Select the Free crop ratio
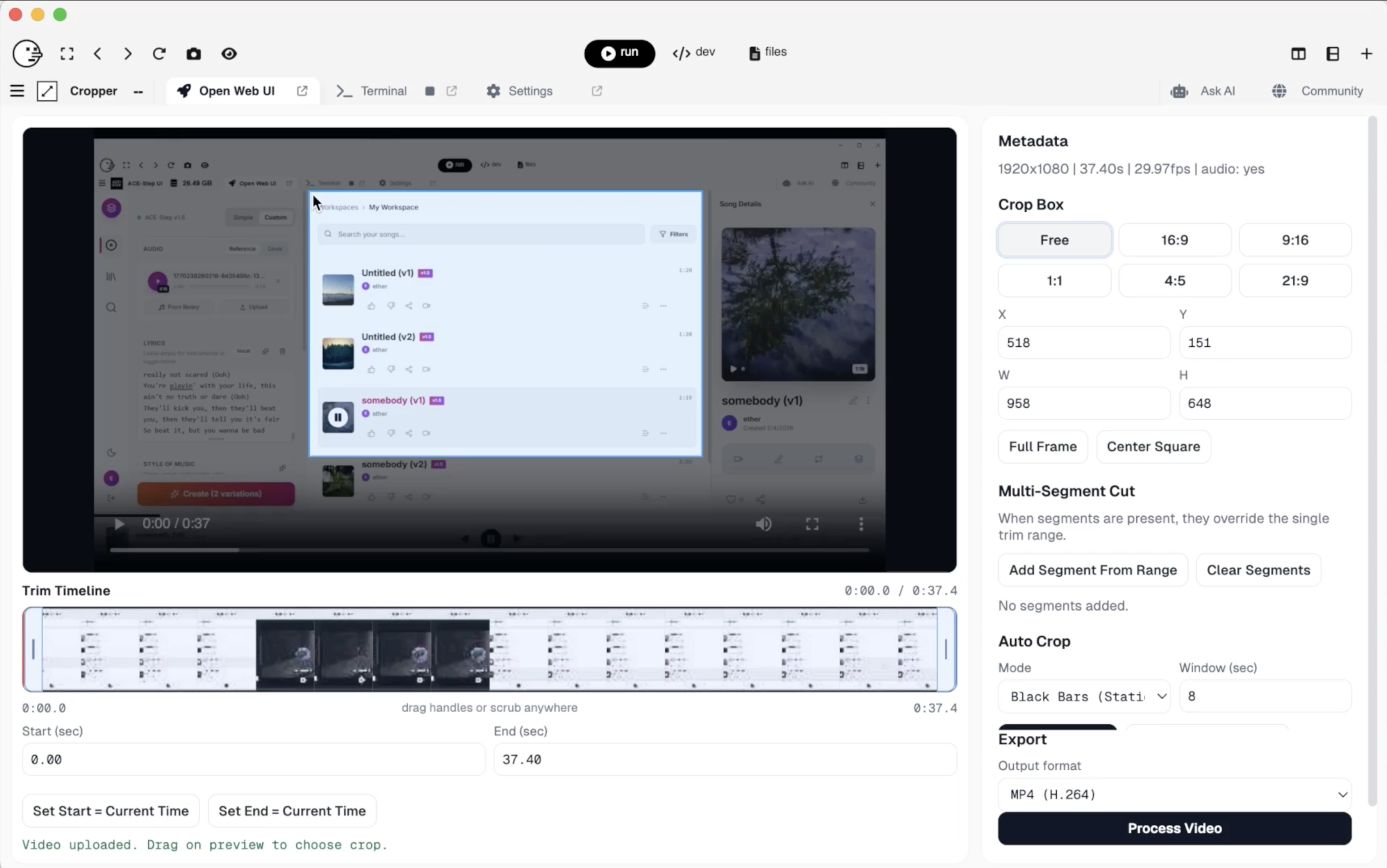 click(1054, 240)
